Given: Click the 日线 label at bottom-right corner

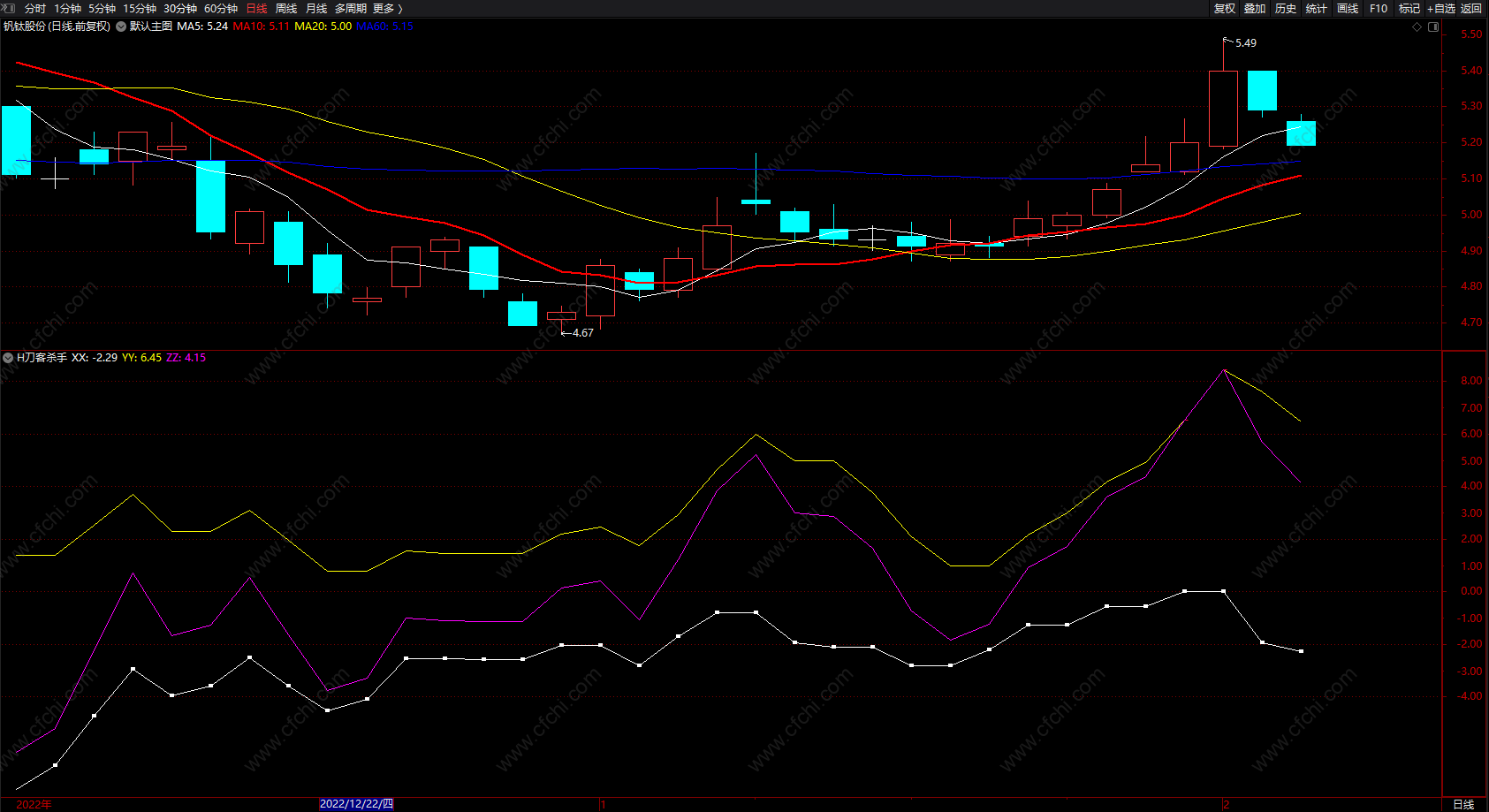Looking at the screenshot, I should point(1463,804).
